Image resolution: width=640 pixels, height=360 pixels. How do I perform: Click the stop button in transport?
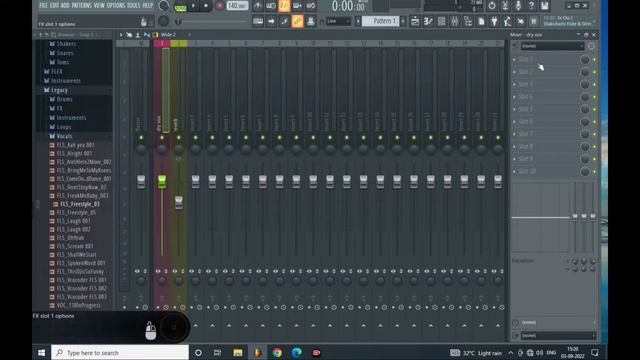pyautogui.click(x=206, y=6)
